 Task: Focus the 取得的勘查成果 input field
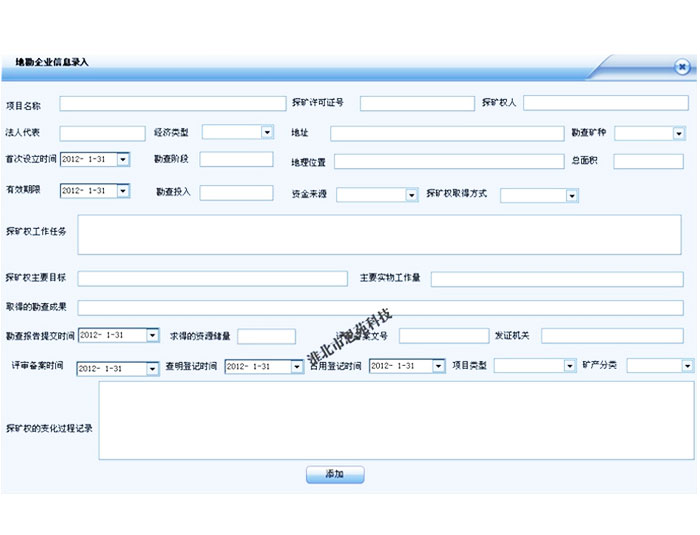pyautogui.click(x=380, y=307)
